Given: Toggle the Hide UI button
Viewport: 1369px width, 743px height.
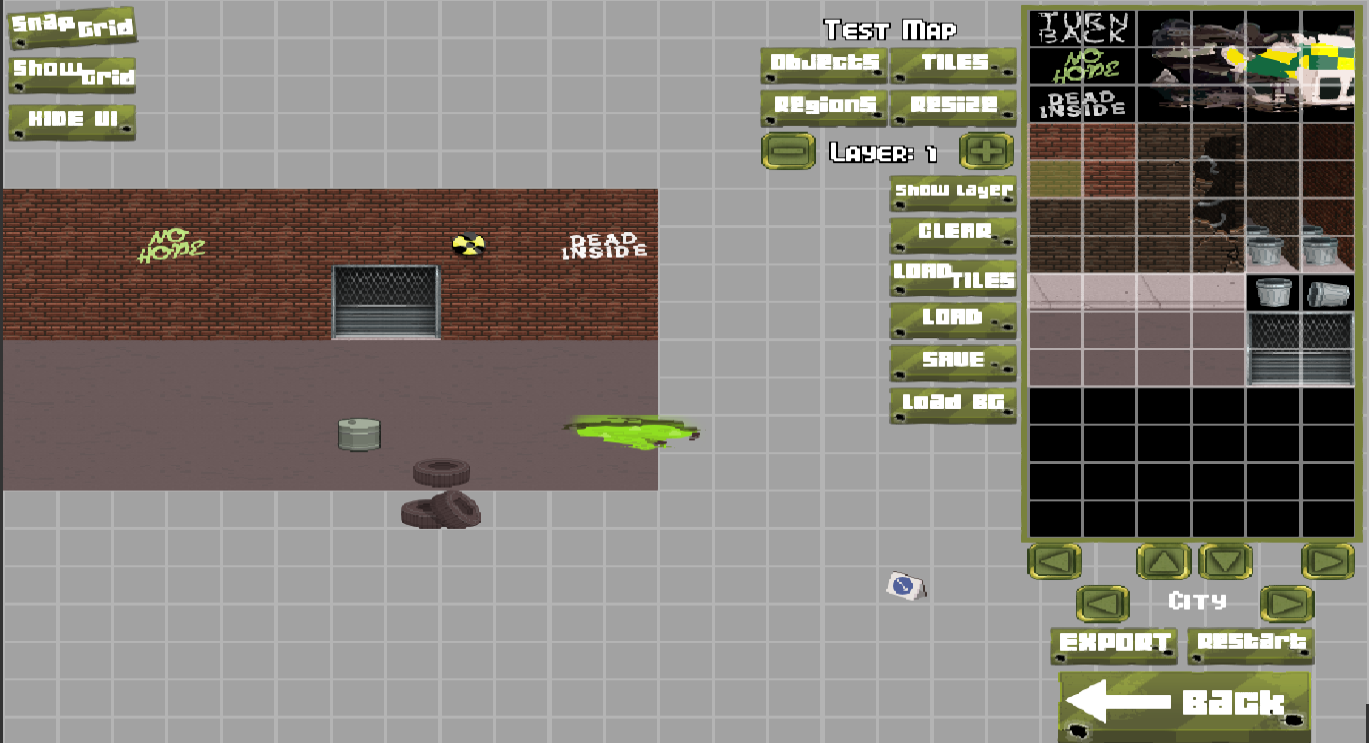Looking at the screenshot, I should coord(72,121).
